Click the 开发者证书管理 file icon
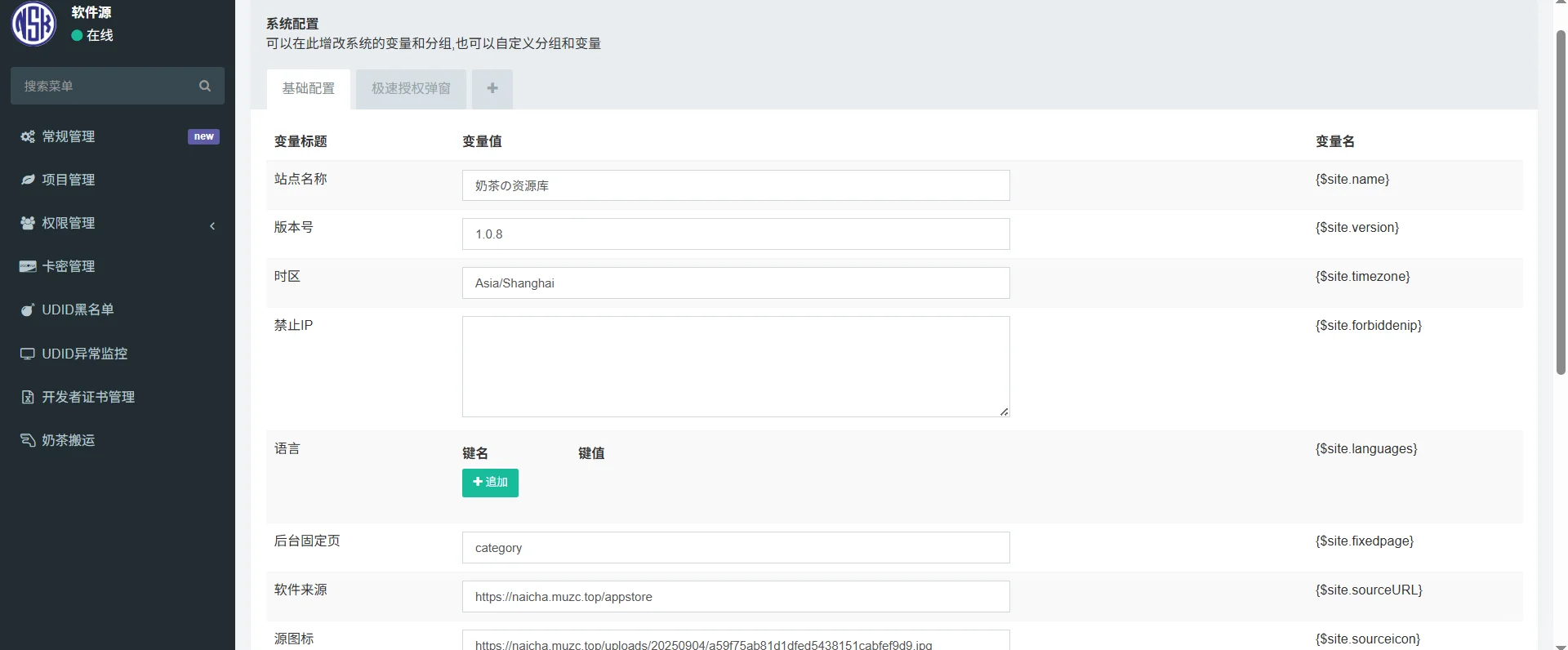 click(x=28, y=397)
